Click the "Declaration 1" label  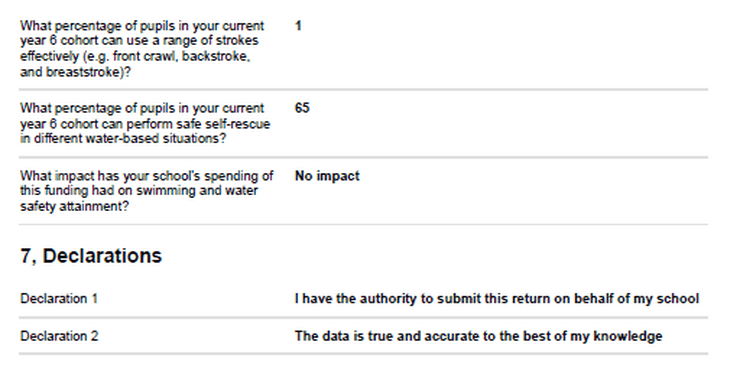(59, 299)
